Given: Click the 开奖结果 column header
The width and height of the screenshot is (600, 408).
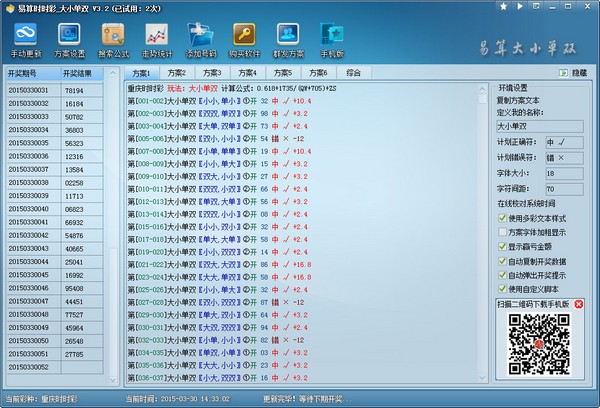Looking at the screenshot, I should (82, 73).
